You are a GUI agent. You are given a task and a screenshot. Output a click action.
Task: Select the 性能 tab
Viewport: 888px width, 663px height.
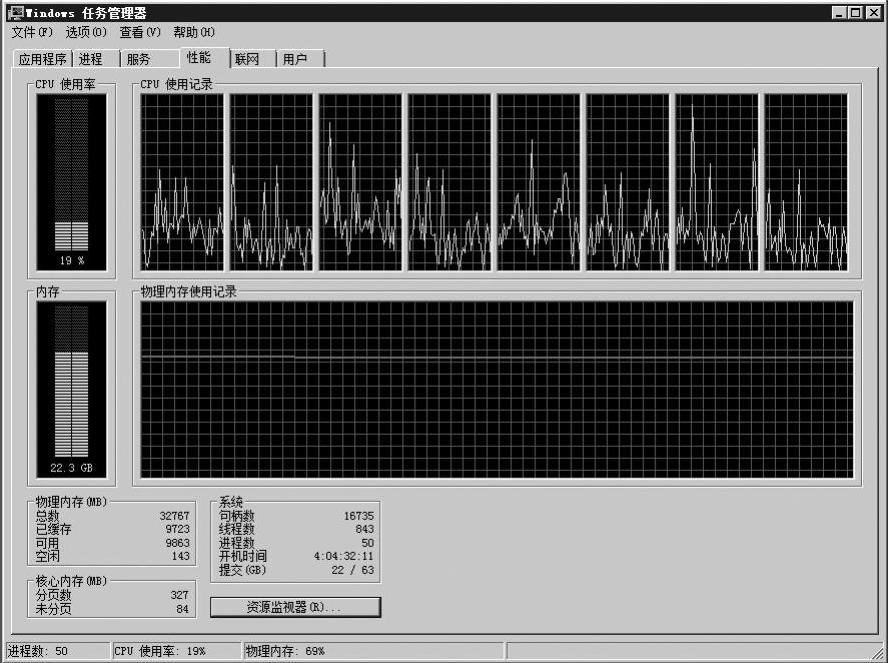click(199, 58)
